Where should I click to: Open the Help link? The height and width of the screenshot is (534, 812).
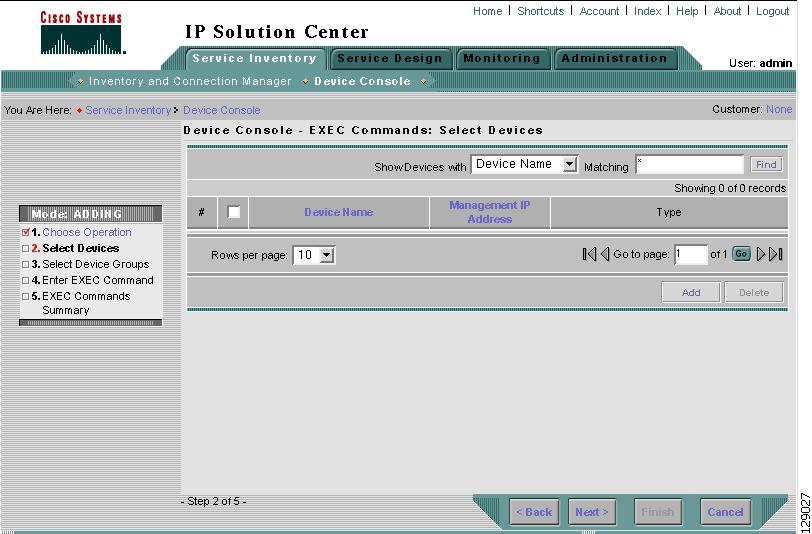point(687,11)
